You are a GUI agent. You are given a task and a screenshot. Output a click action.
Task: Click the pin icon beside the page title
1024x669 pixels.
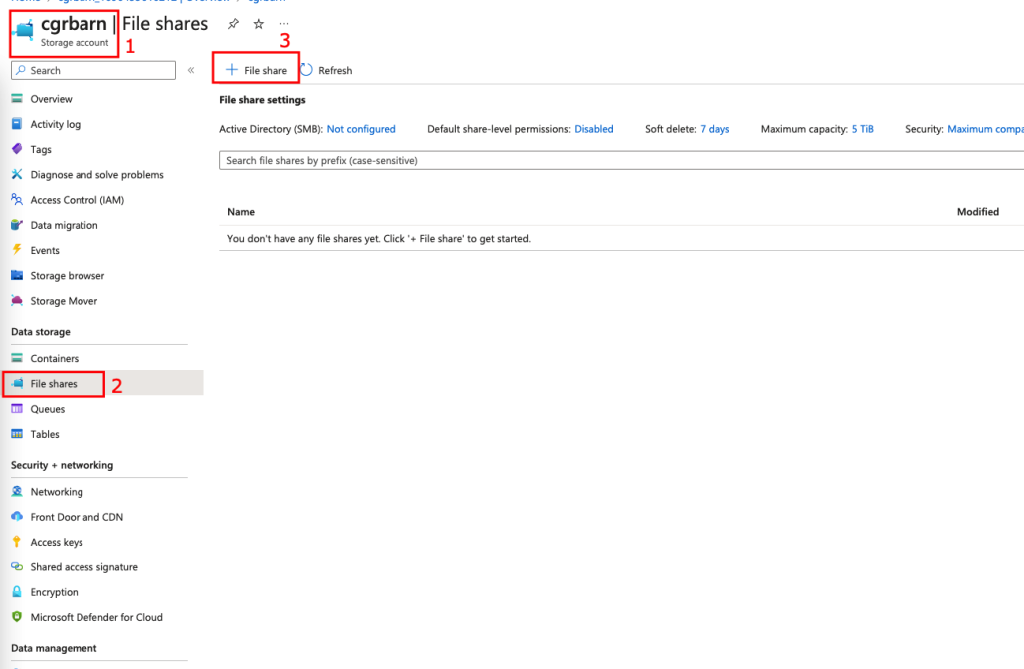[x=233, y=24]
